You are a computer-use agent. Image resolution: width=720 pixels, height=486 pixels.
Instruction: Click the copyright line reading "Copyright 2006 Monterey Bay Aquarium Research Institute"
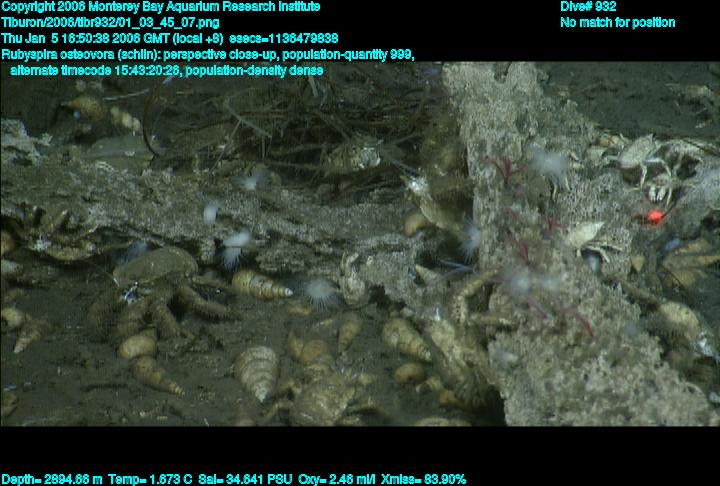click(161, 7)
